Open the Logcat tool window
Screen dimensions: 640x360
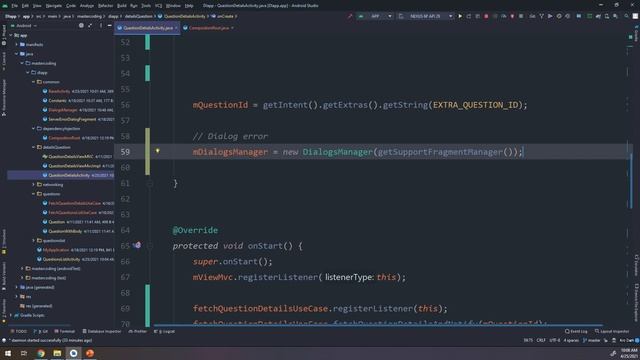(164, 331)
